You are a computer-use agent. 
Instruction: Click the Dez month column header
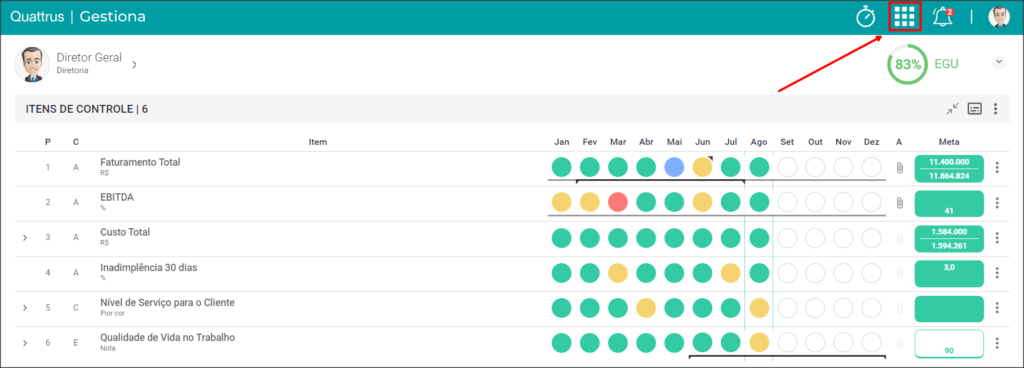coord(872,142)
